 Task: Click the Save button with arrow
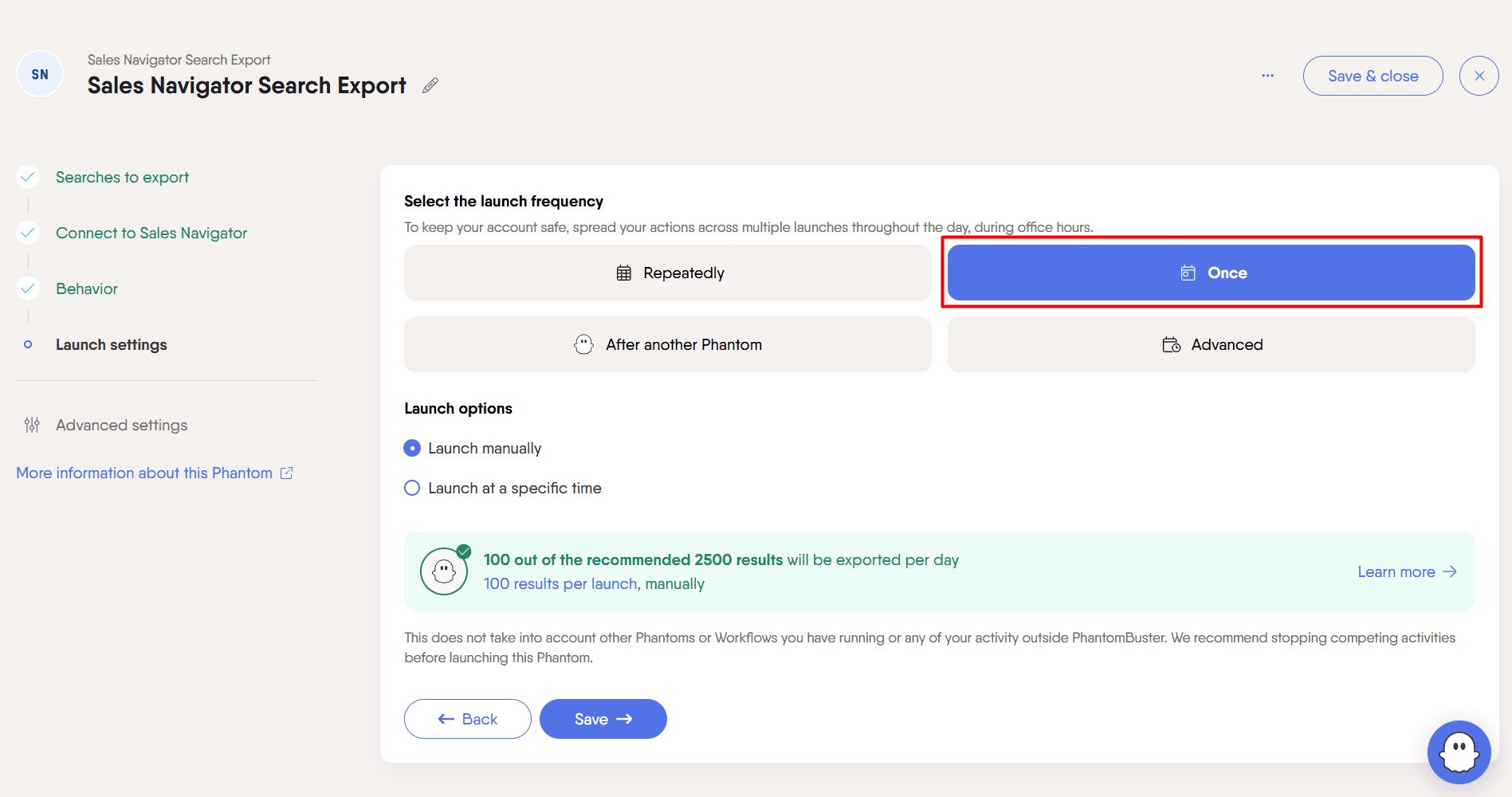coord(603,719)
